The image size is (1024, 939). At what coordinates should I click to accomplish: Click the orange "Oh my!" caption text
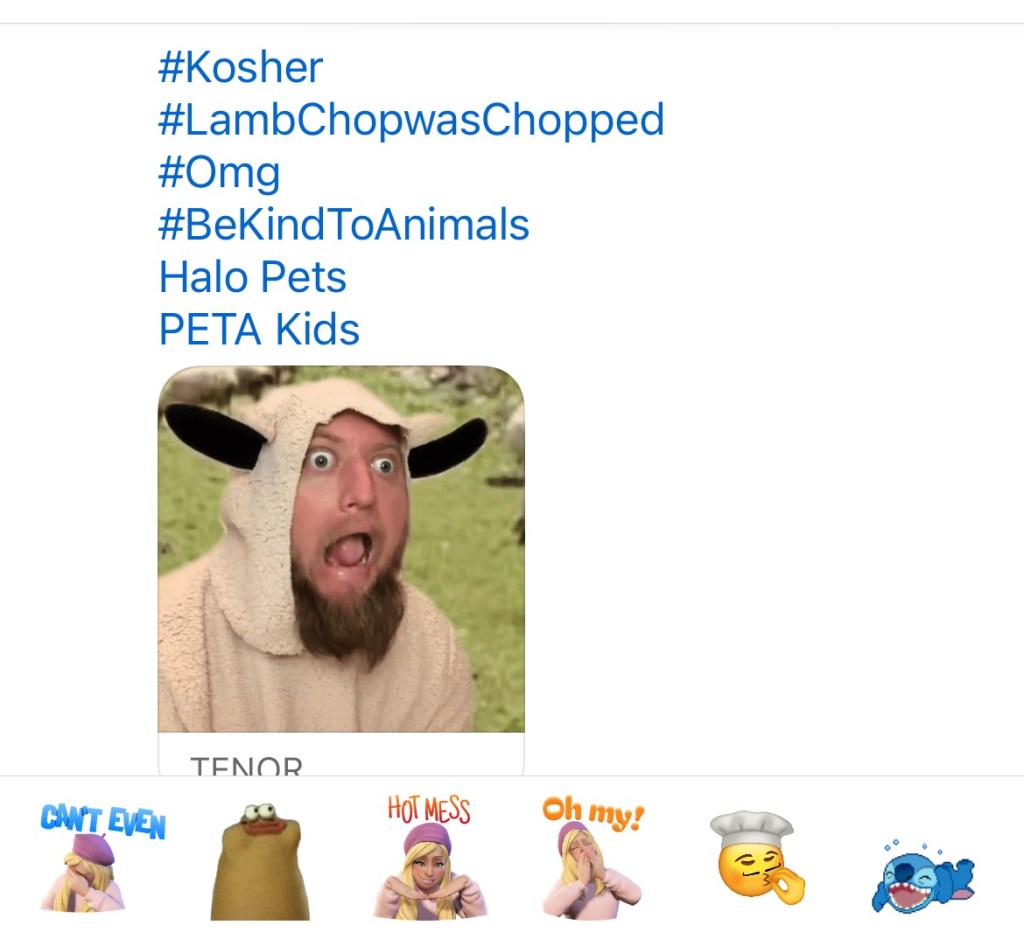click(x=593, y=812)
